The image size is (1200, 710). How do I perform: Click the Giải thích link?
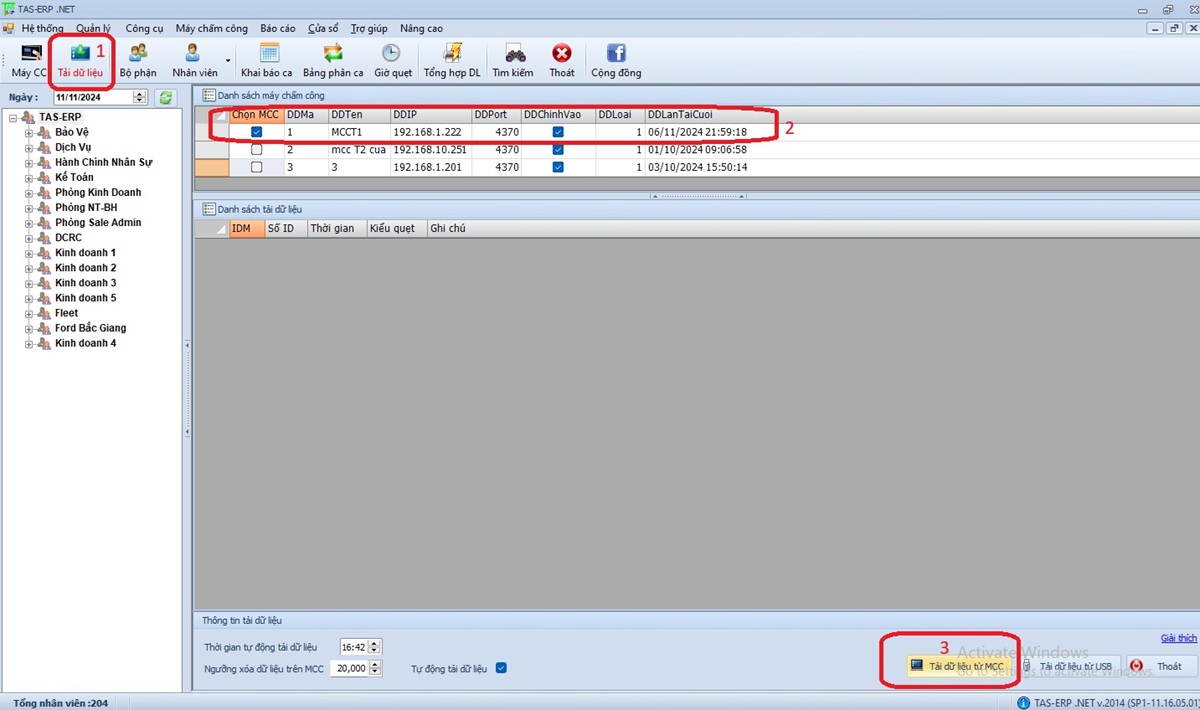[x=1178, y=638]
